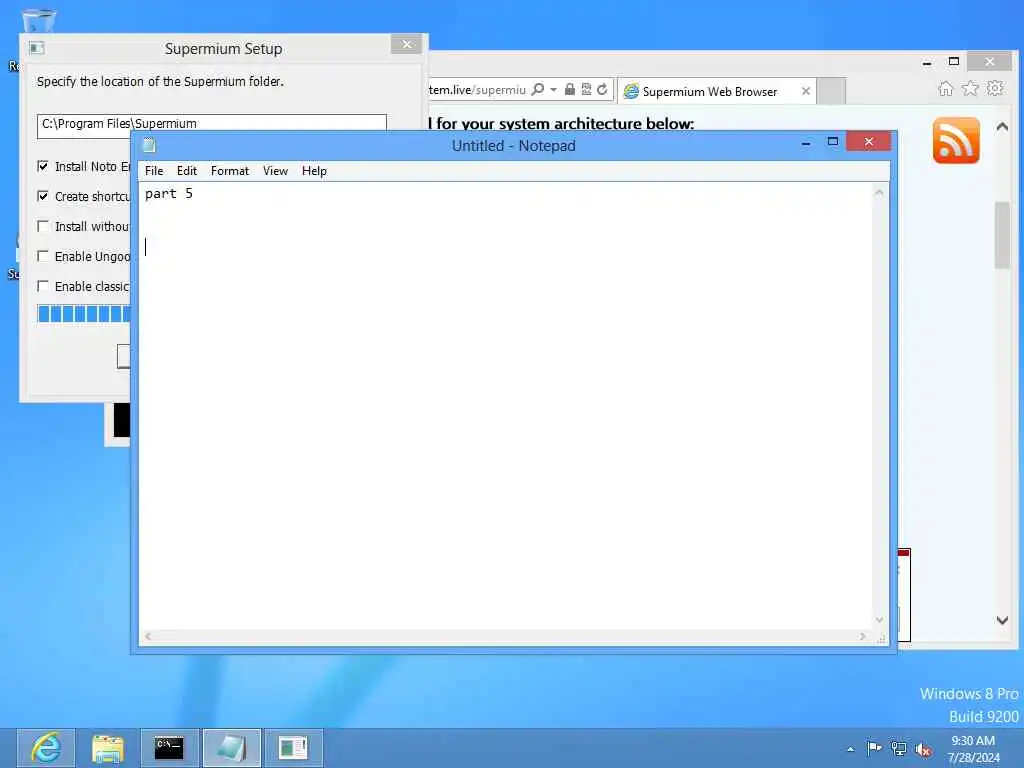Show hidden tray icons arrow
1024x768 pixels.
click(850, 749)
